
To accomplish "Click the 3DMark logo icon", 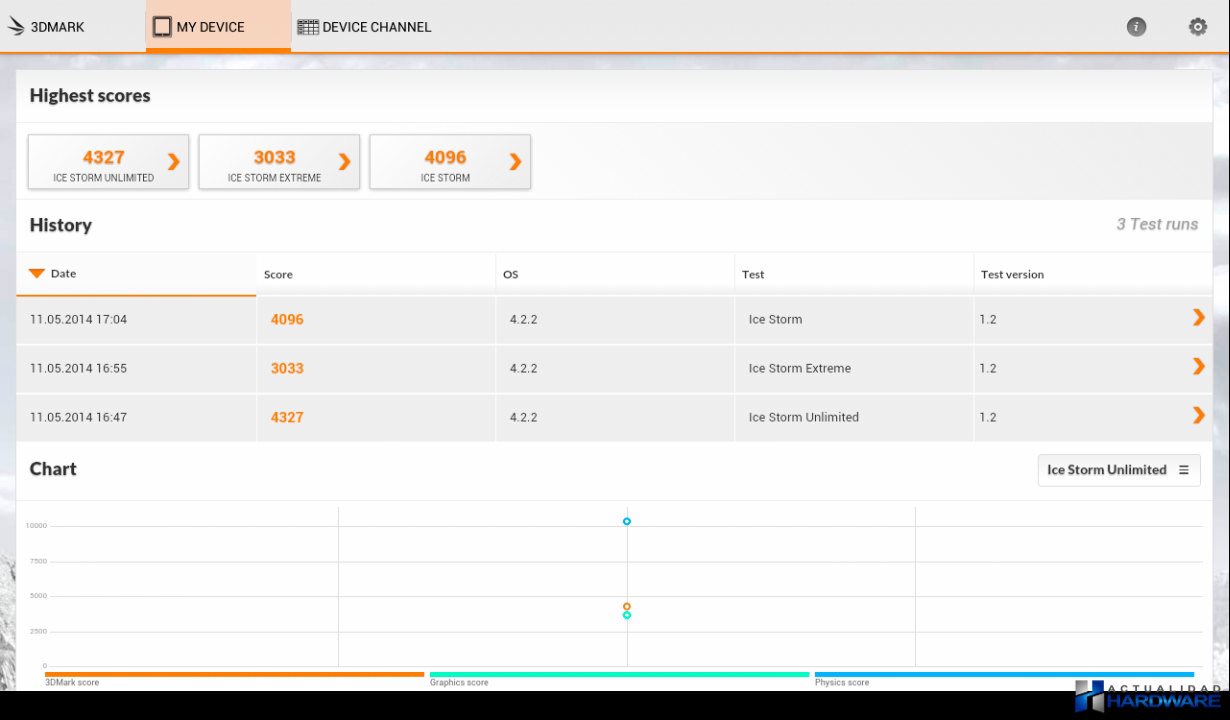I will point(16,27).
